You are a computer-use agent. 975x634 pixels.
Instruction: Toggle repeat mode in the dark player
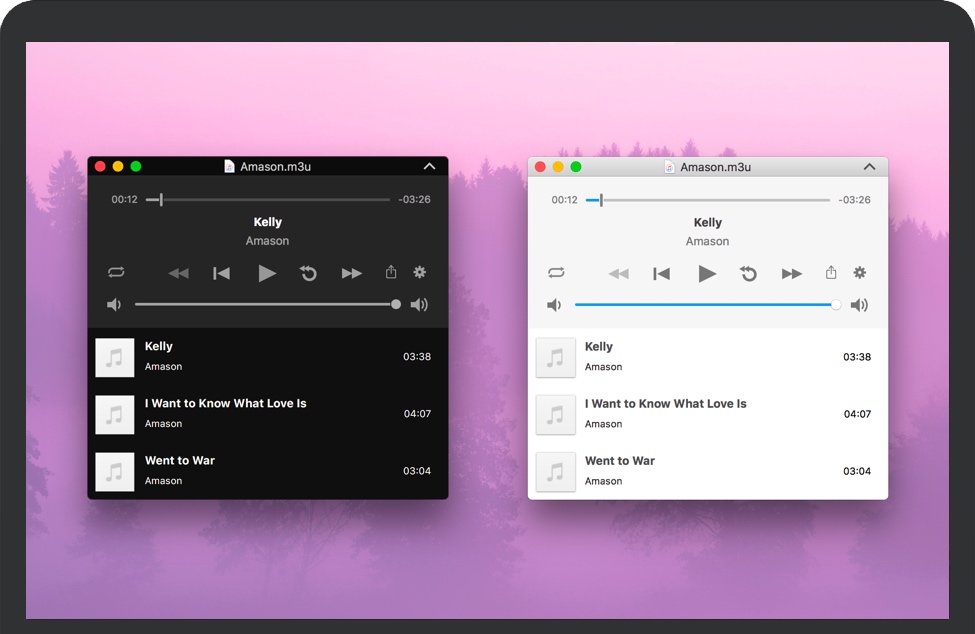(x=116, y=272)
